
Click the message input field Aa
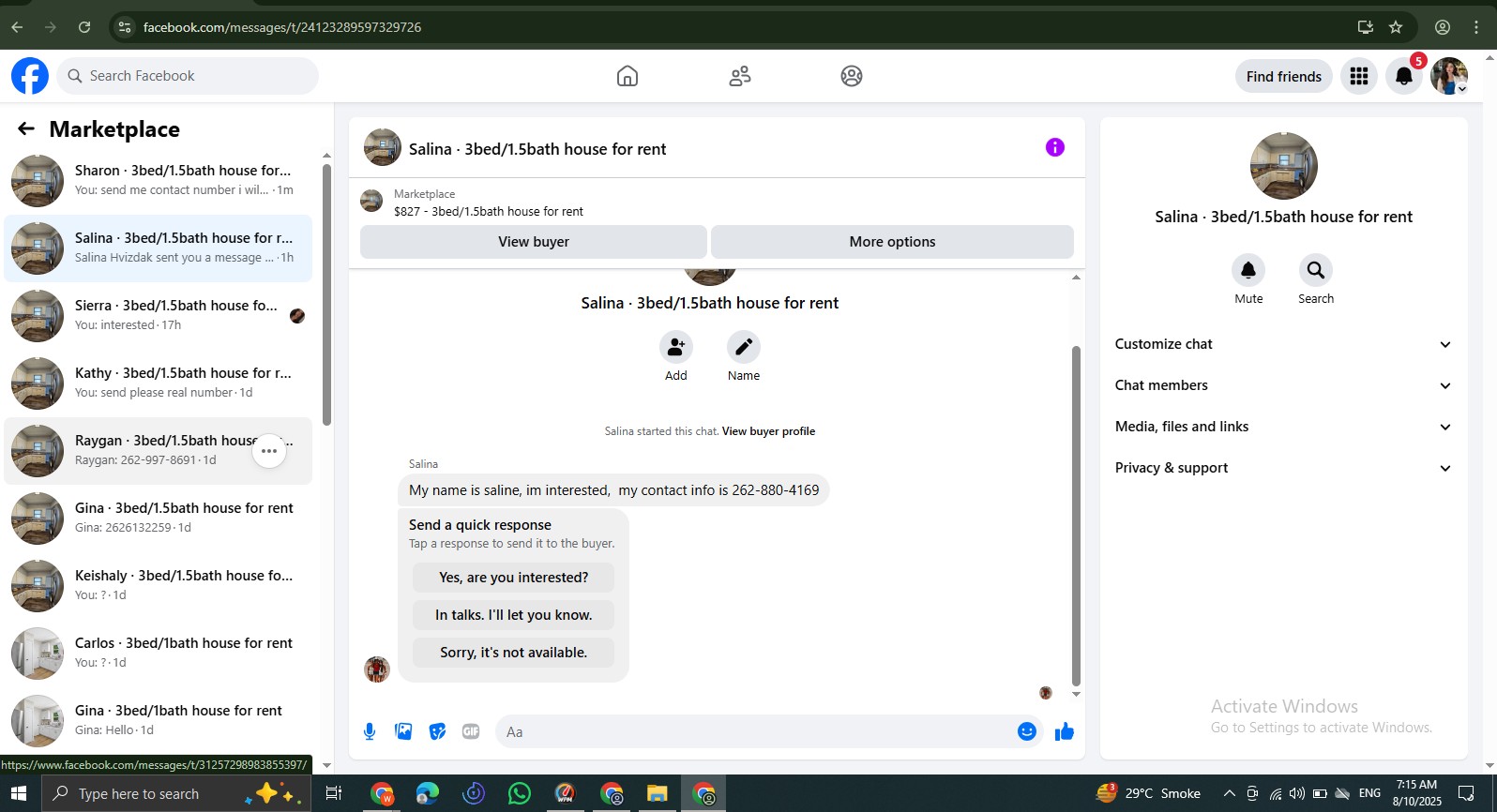click(x=756, y=731)
